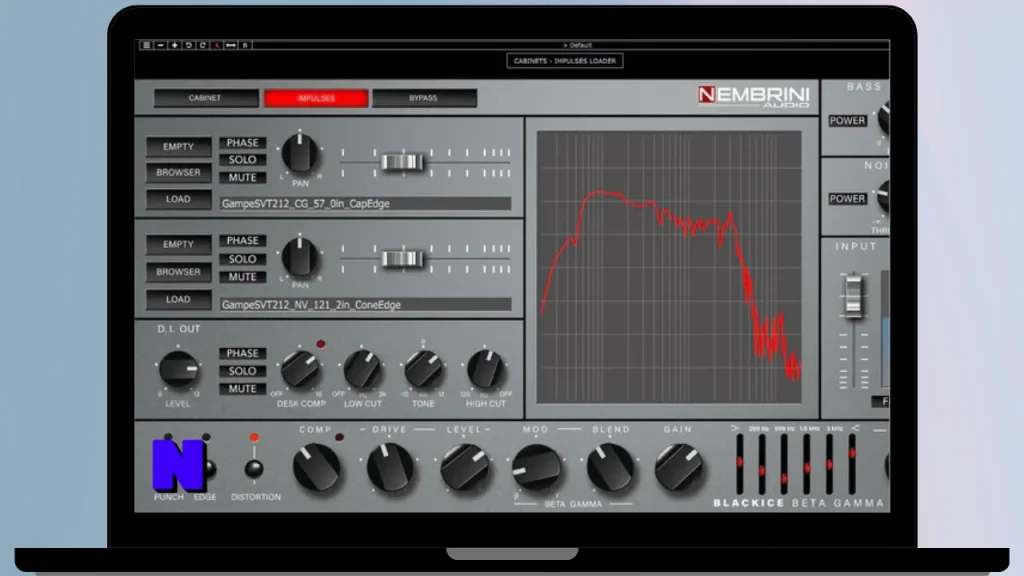Click the frequency response graph display
Image resolution: width=1024 pixels, height=576 pixels.
coord(669,266)
